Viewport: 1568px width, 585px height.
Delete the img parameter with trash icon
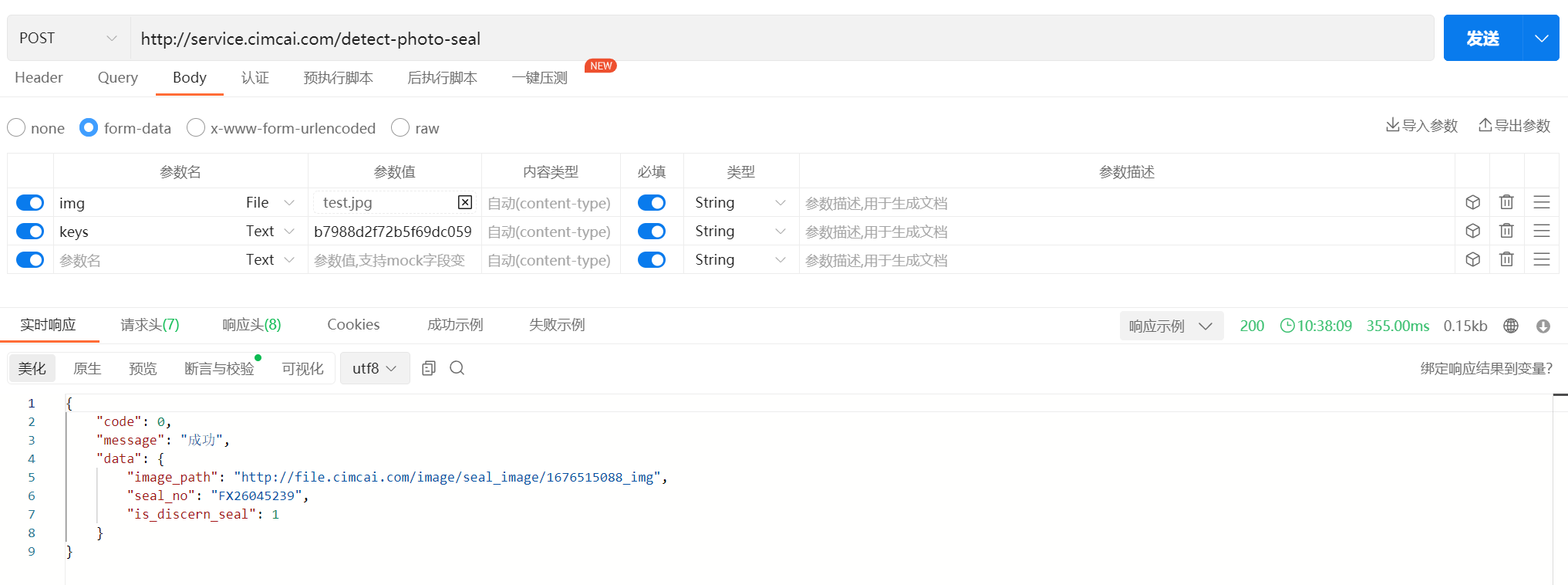pyautogui.click(x=1506, y=202)
